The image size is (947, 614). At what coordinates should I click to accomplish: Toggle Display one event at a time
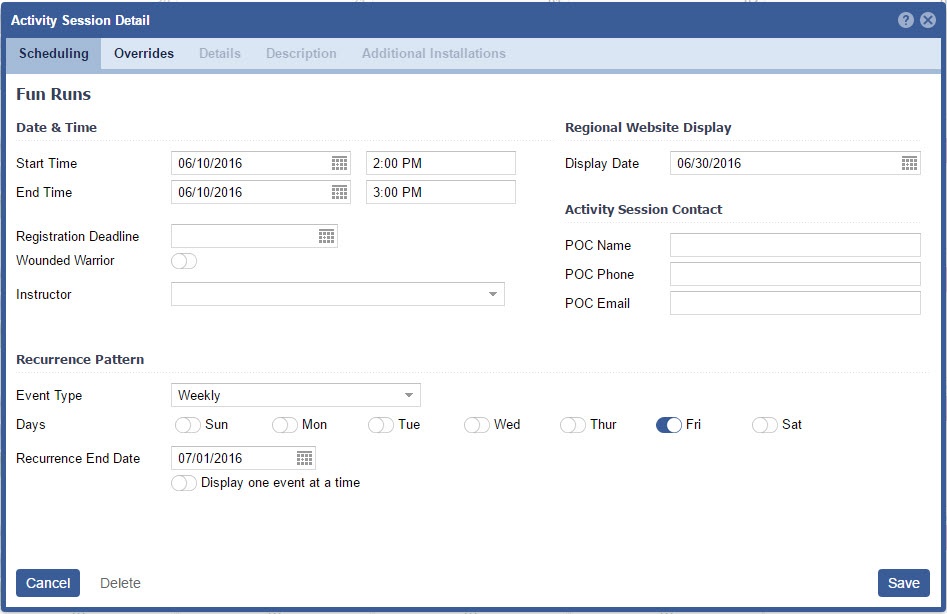[184, 483]
